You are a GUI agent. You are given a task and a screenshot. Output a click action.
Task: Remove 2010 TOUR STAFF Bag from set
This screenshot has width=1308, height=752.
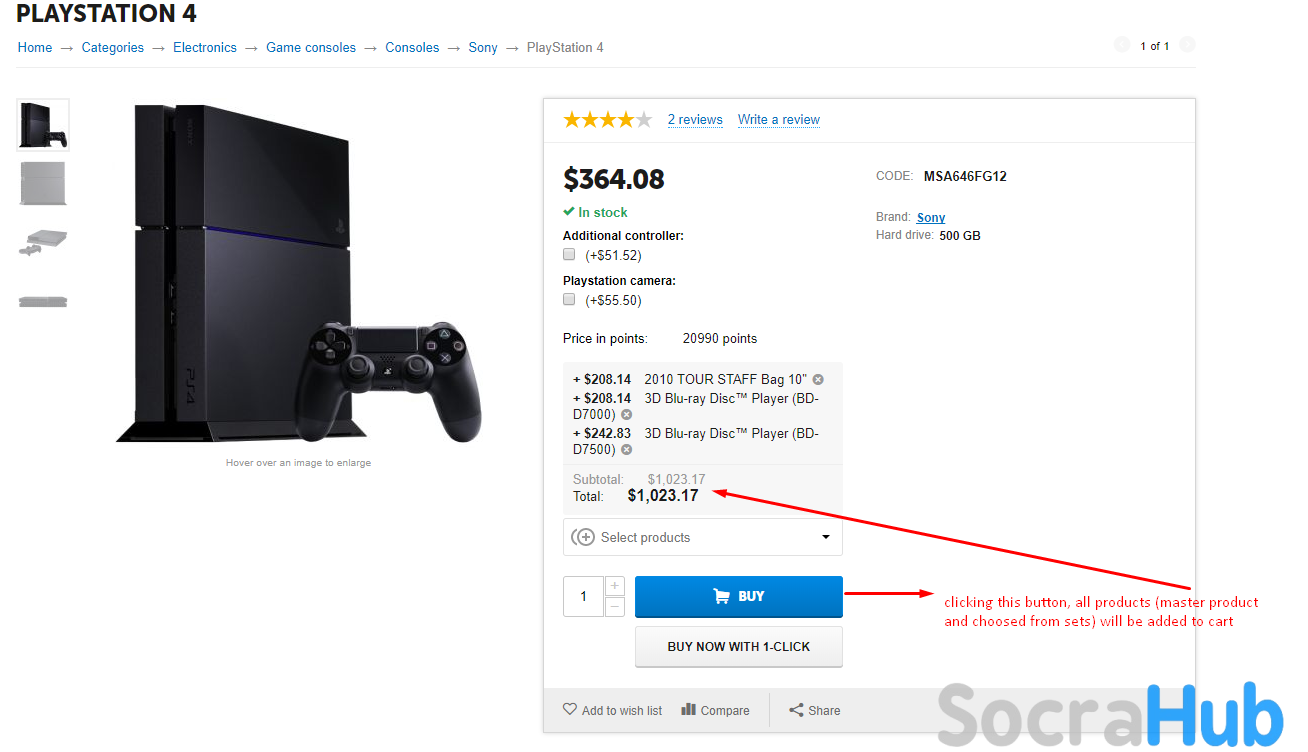[818, 380]
